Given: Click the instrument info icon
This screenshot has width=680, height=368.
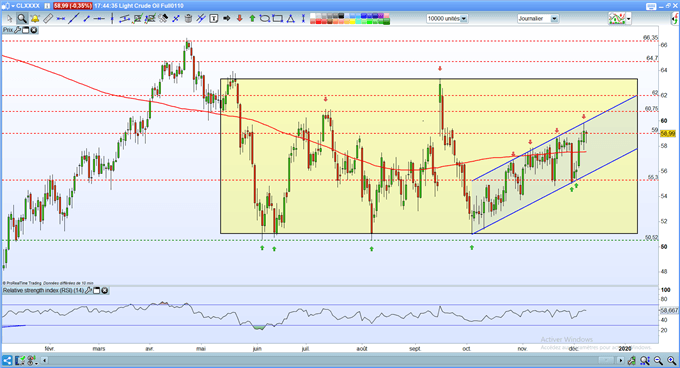Looking at the screenshot, I should click(48, 6).
